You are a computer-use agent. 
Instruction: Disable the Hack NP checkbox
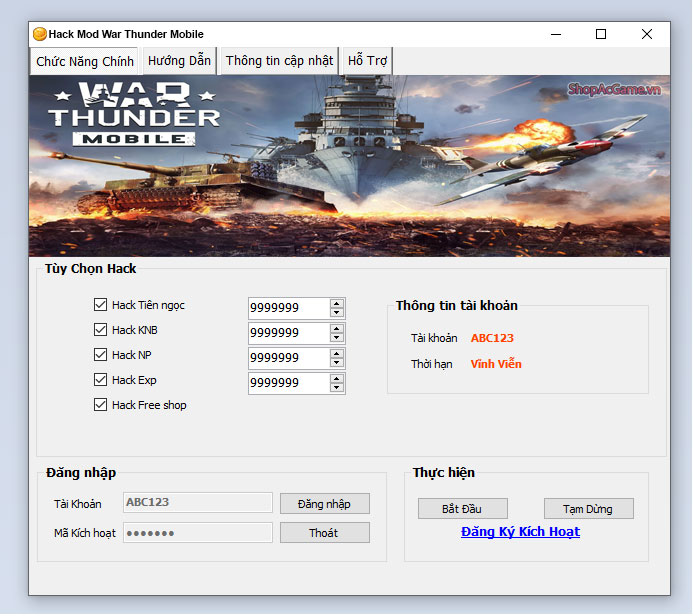(100, 354)
